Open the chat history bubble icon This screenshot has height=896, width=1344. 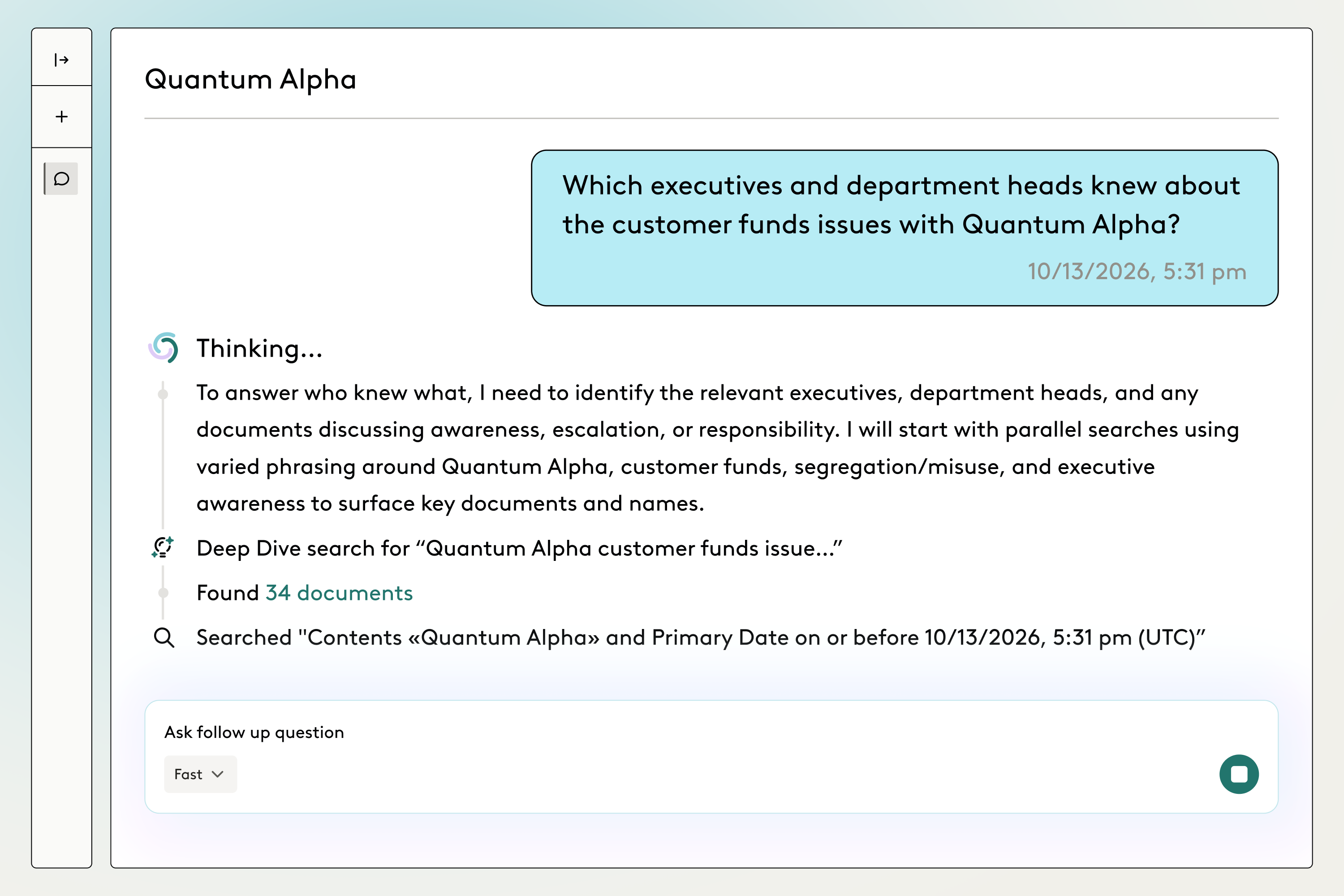pos(61,179)
